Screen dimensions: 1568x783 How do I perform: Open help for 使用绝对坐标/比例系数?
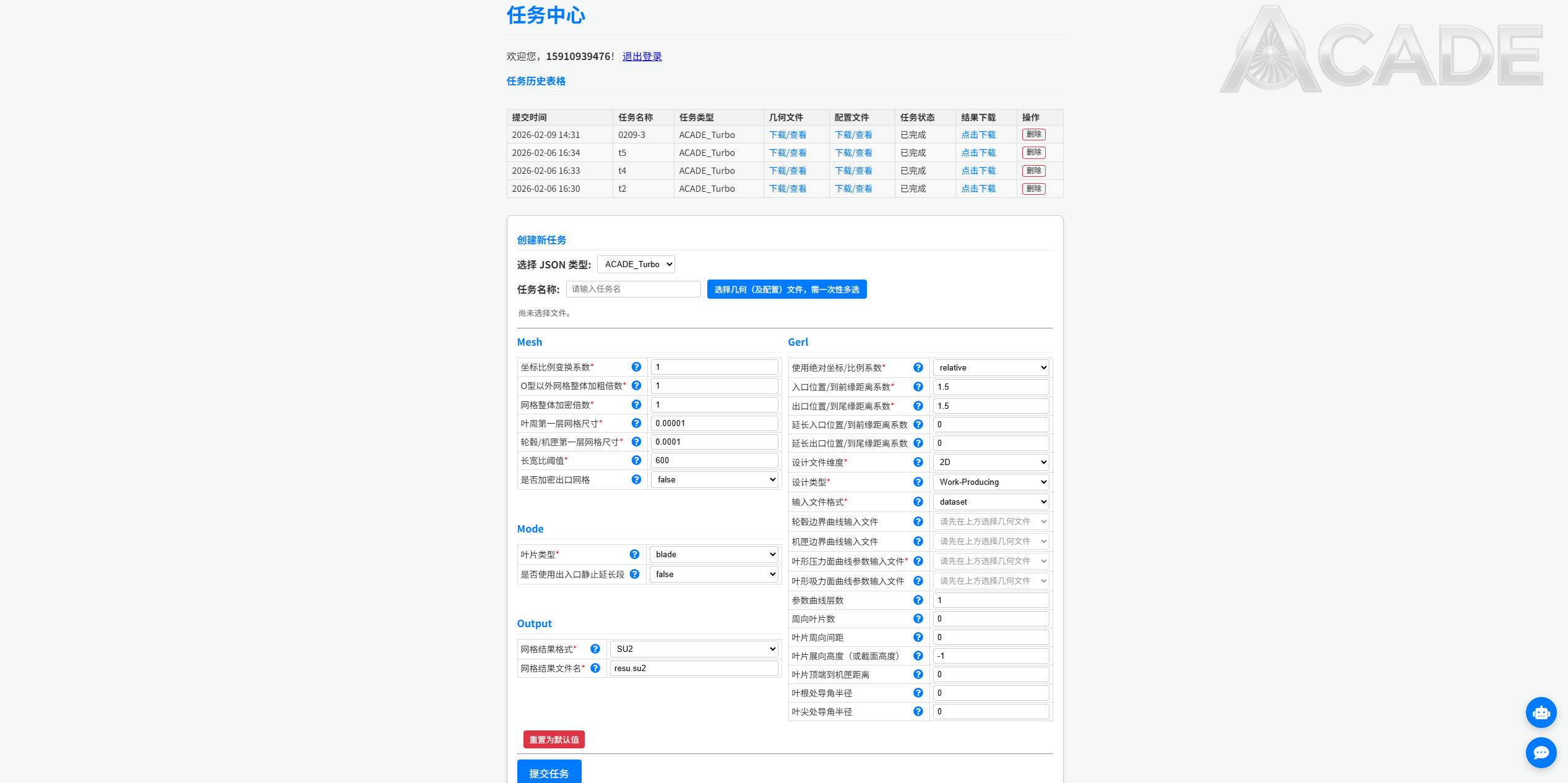click(x=918, y=367)
